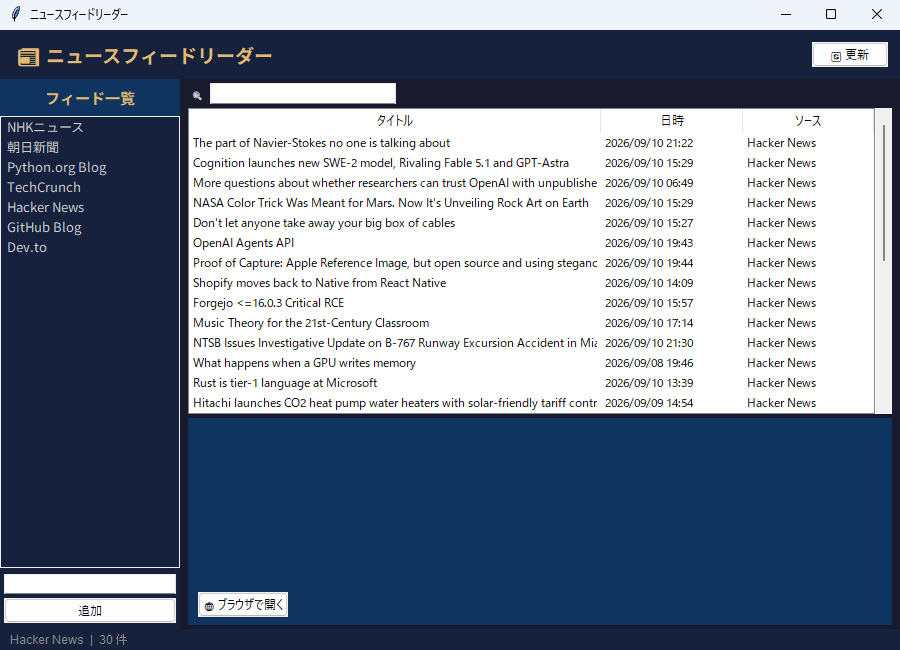Select Proof of Capture article
The height and width of the screenshot is (650, 900).
click(531, 263)
